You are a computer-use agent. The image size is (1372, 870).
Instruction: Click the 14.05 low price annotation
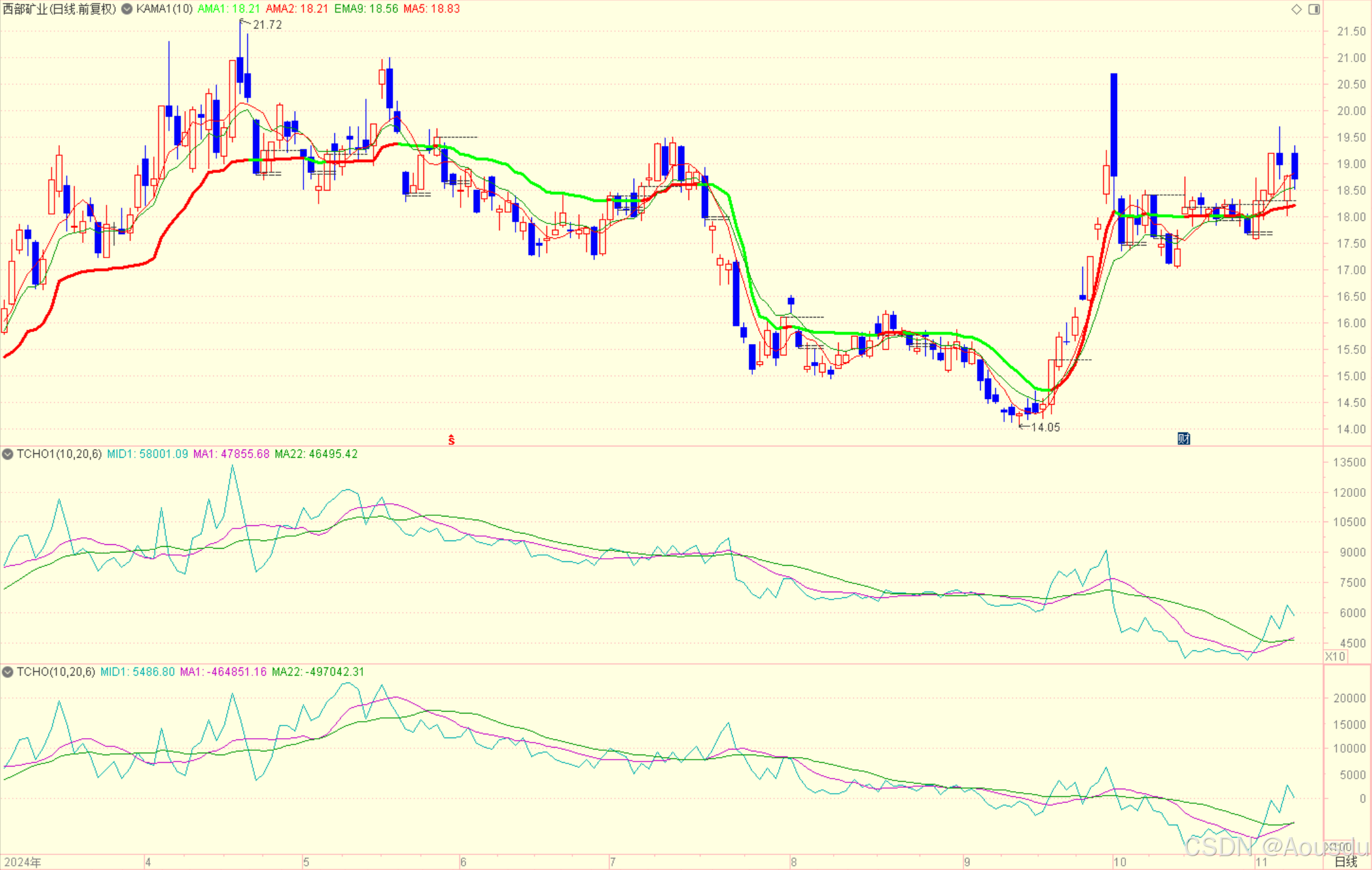tap(1045, 427)
